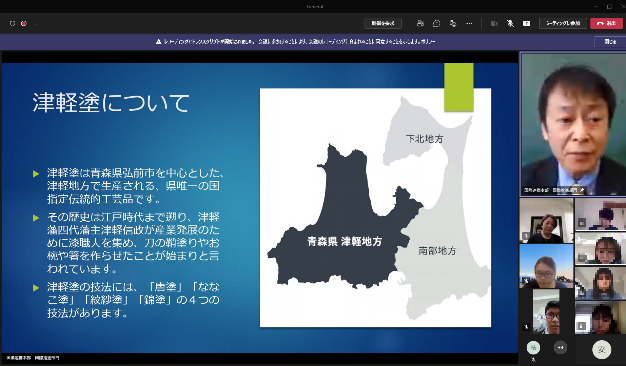Select the third small participant tile in right column
This screenshot has height=366, width=626.
pos(600,283)
